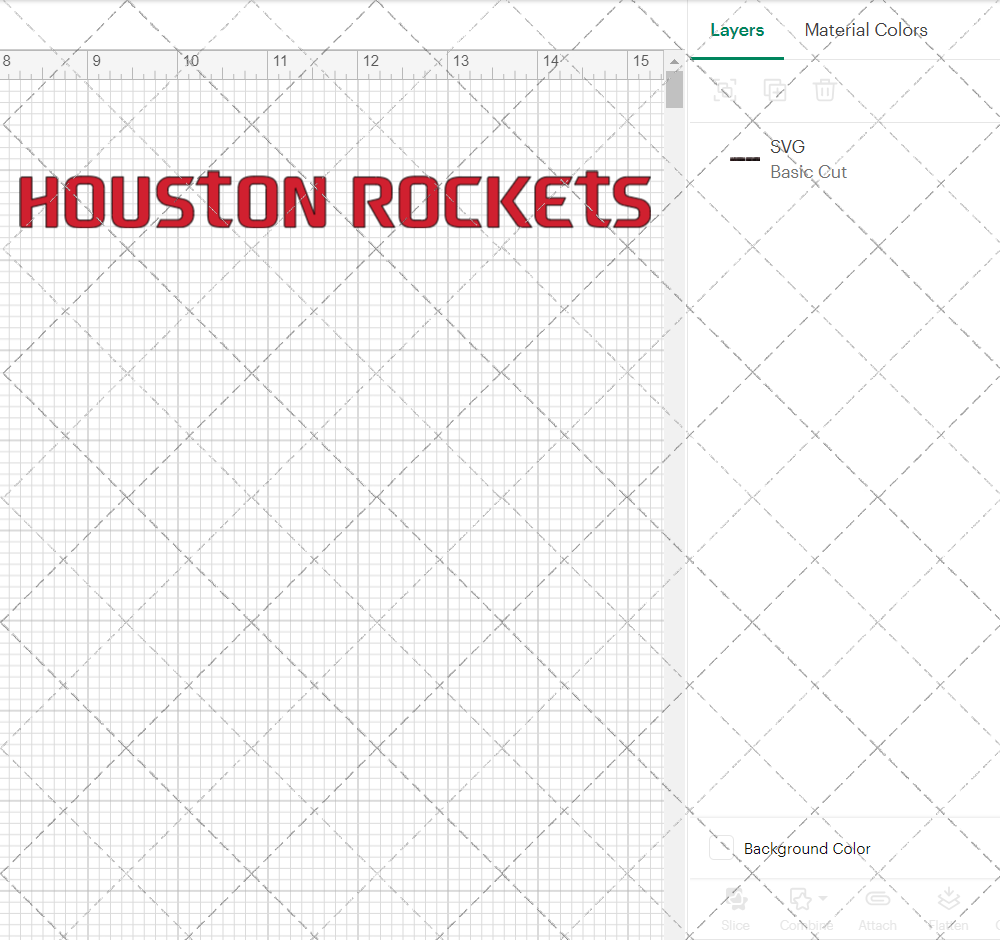Select the SVG layer row
Screen dimensions: 1000x940
pos(844,159)
